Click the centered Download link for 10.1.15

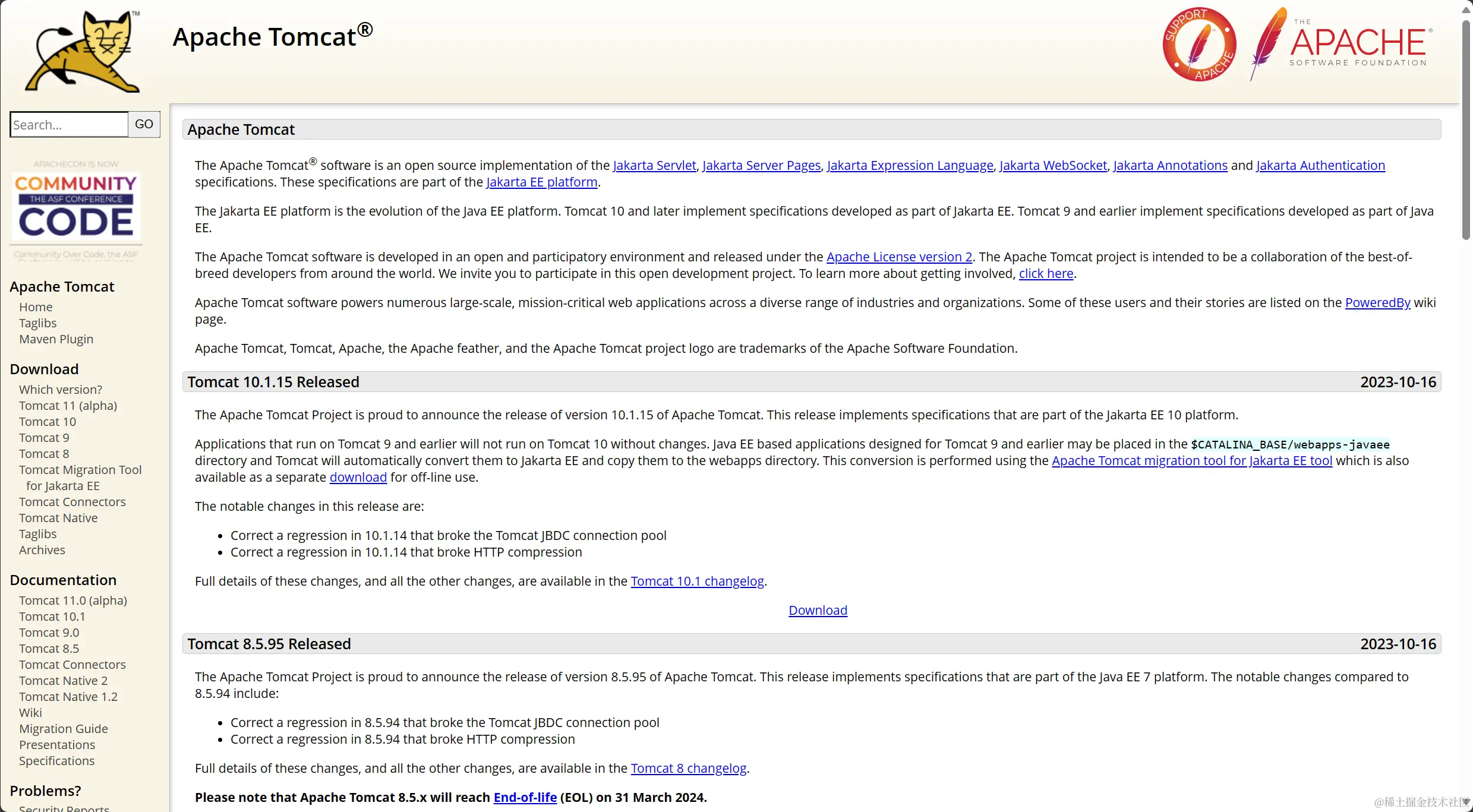(818, 611)
